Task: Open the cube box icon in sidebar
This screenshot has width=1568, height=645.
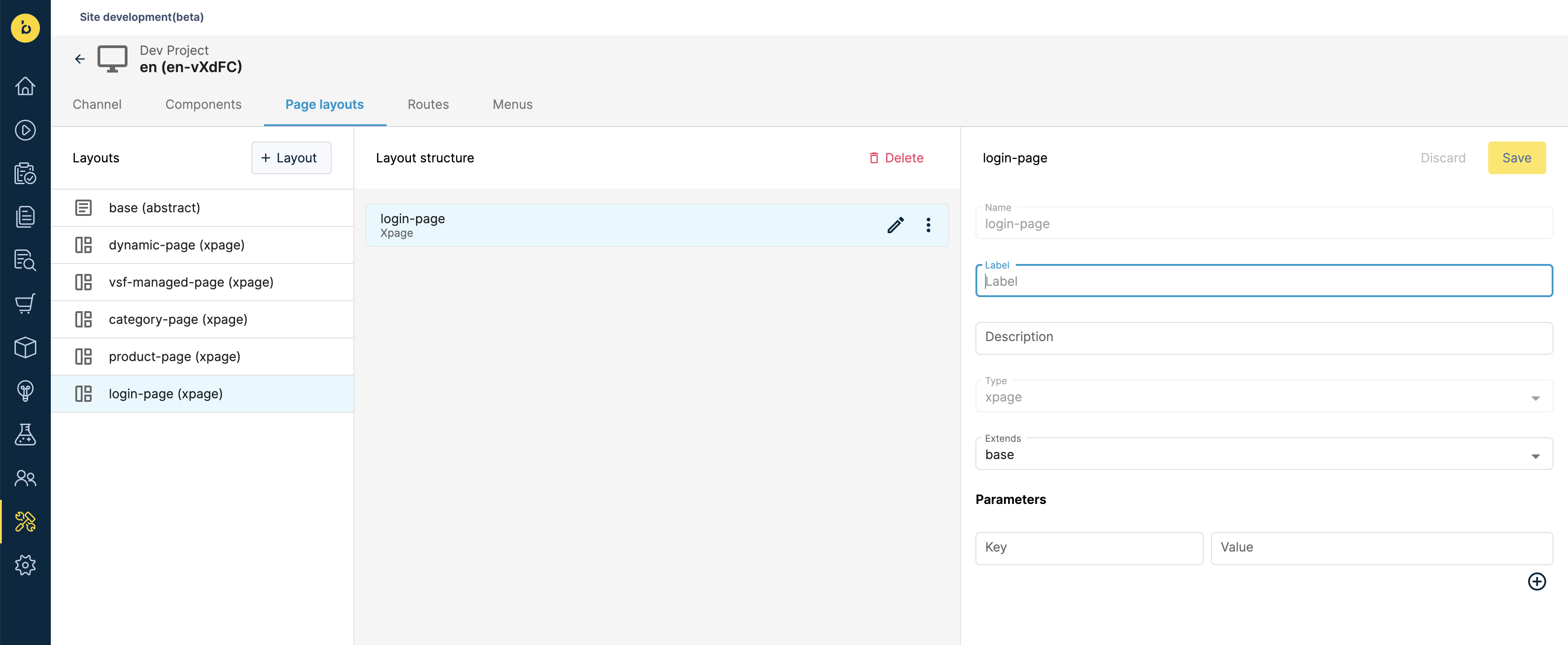Action: [x=25, y=347]
